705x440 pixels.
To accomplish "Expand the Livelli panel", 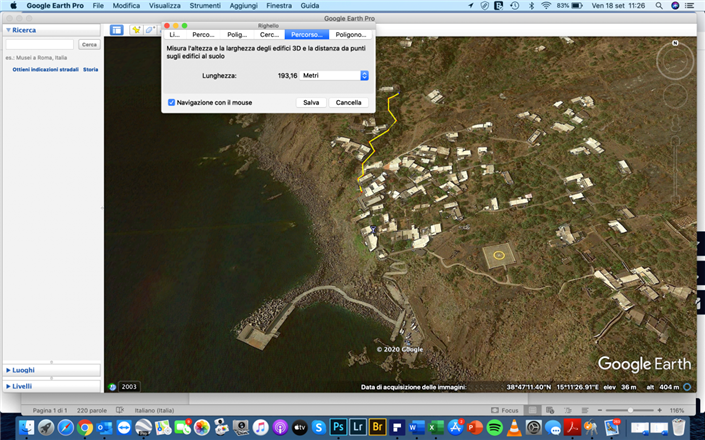I will point(8,386).
